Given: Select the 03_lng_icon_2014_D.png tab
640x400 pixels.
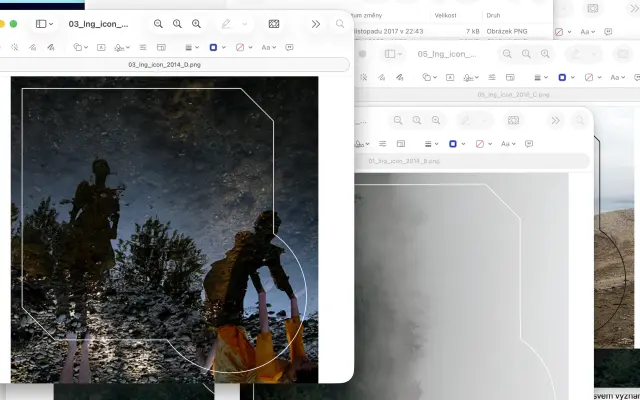Looking at the screenshot, I should point(175,64).
